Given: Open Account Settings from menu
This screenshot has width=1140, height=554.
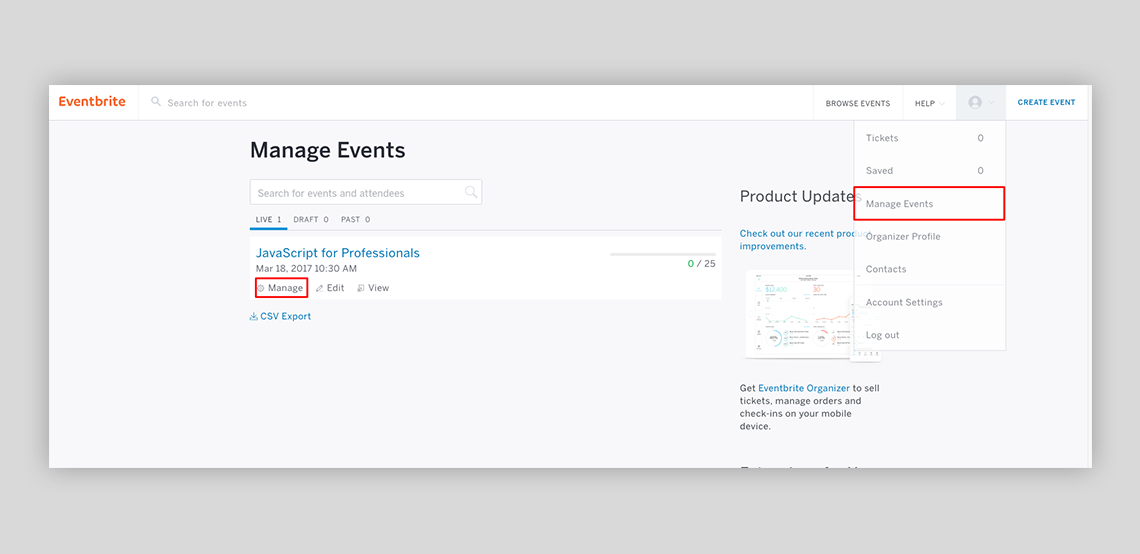Looking at the screenshot, I should tap(930, 302).
